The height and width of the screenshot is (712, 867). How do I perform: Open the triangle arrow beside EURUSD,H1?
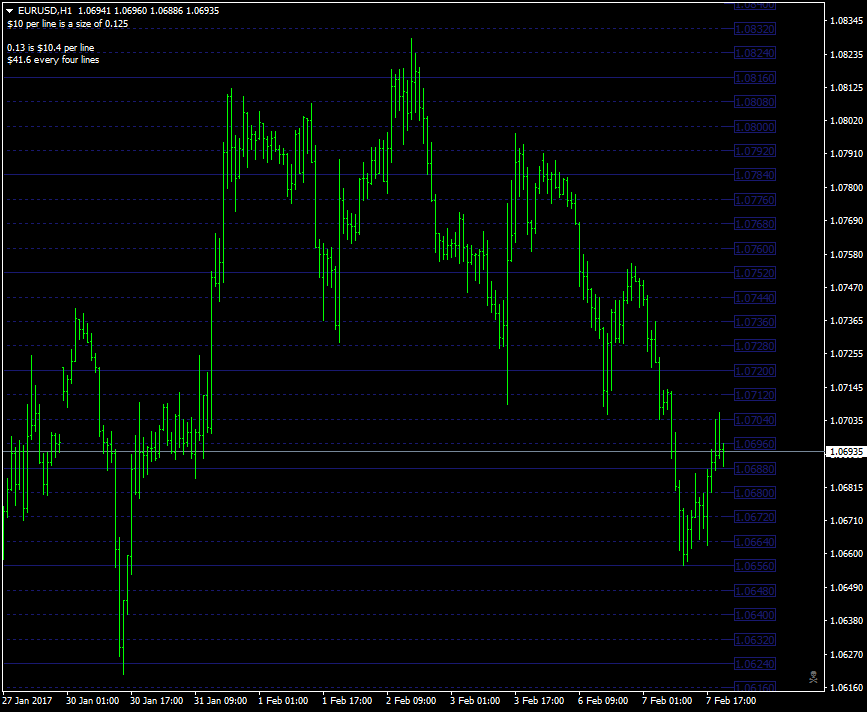point(9,11)
